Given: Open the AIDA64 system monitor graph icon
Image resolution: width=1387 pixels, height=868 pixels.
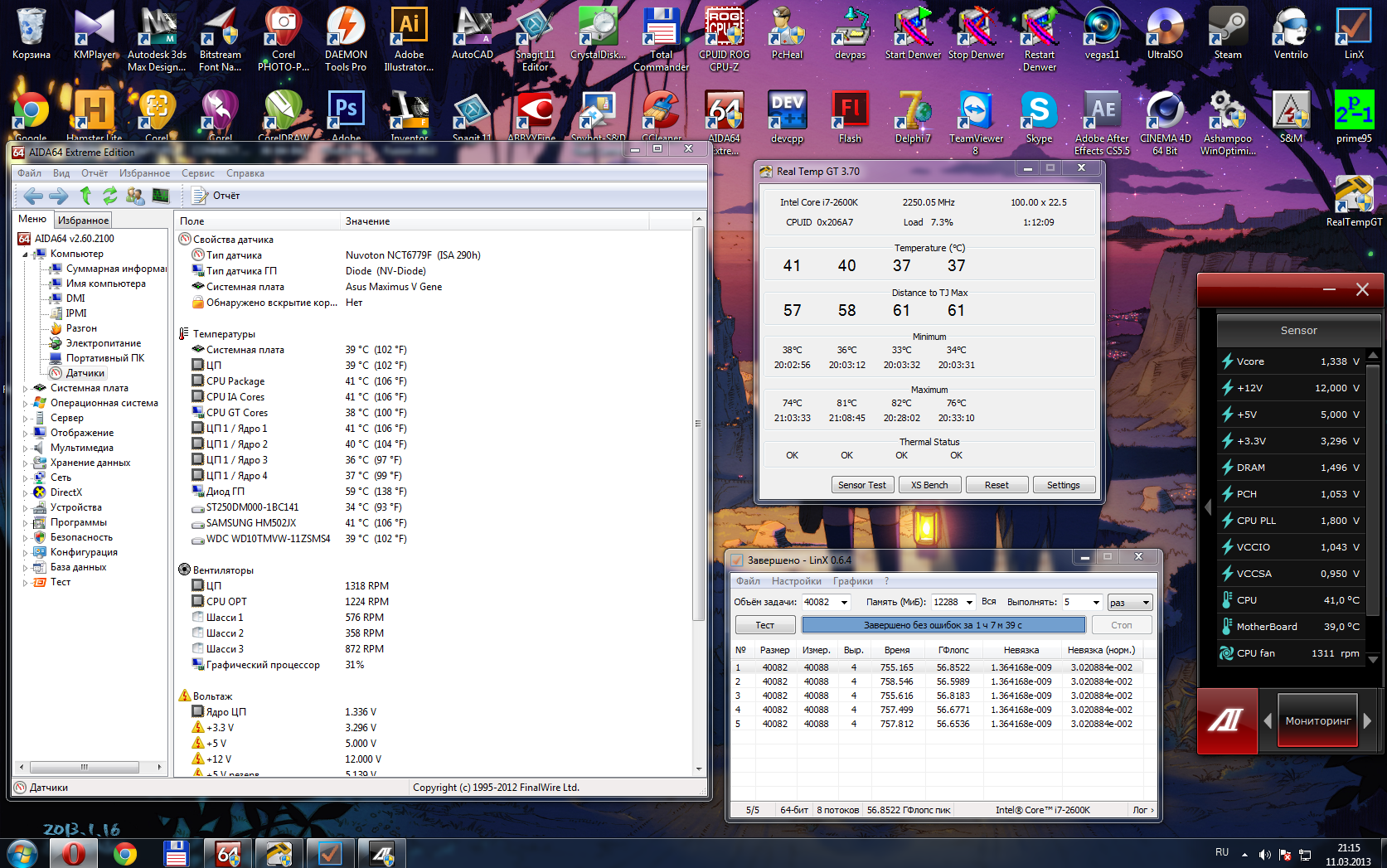Looking at the screenshot, I should (x=161, y=196).
